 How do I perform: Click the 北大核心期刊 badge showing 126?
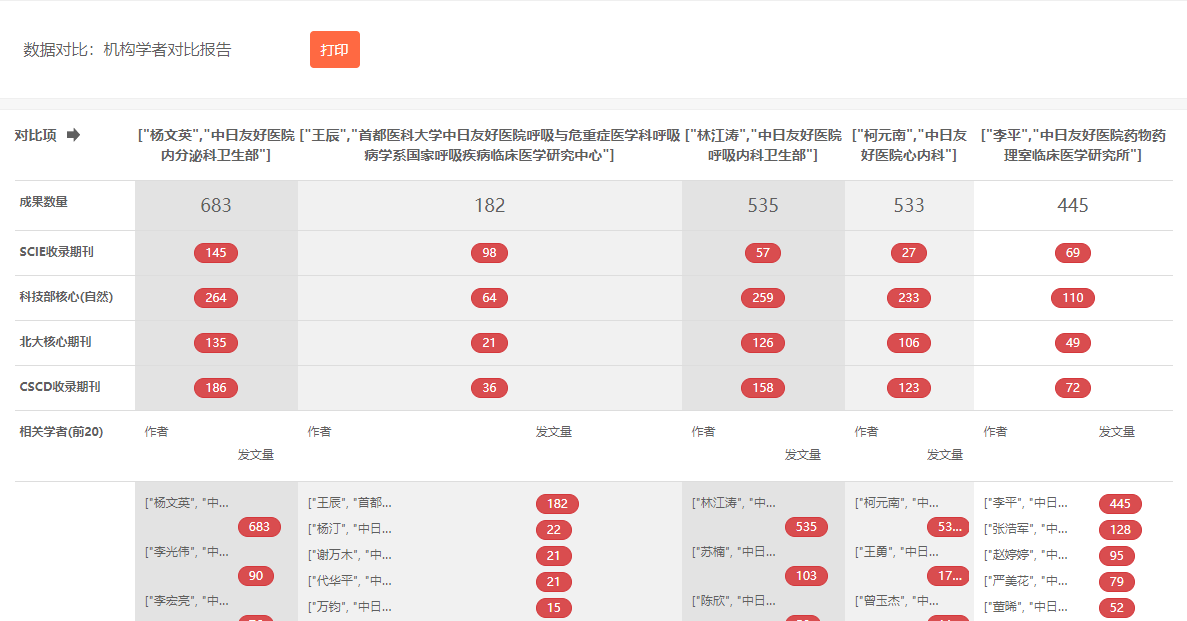763,343
